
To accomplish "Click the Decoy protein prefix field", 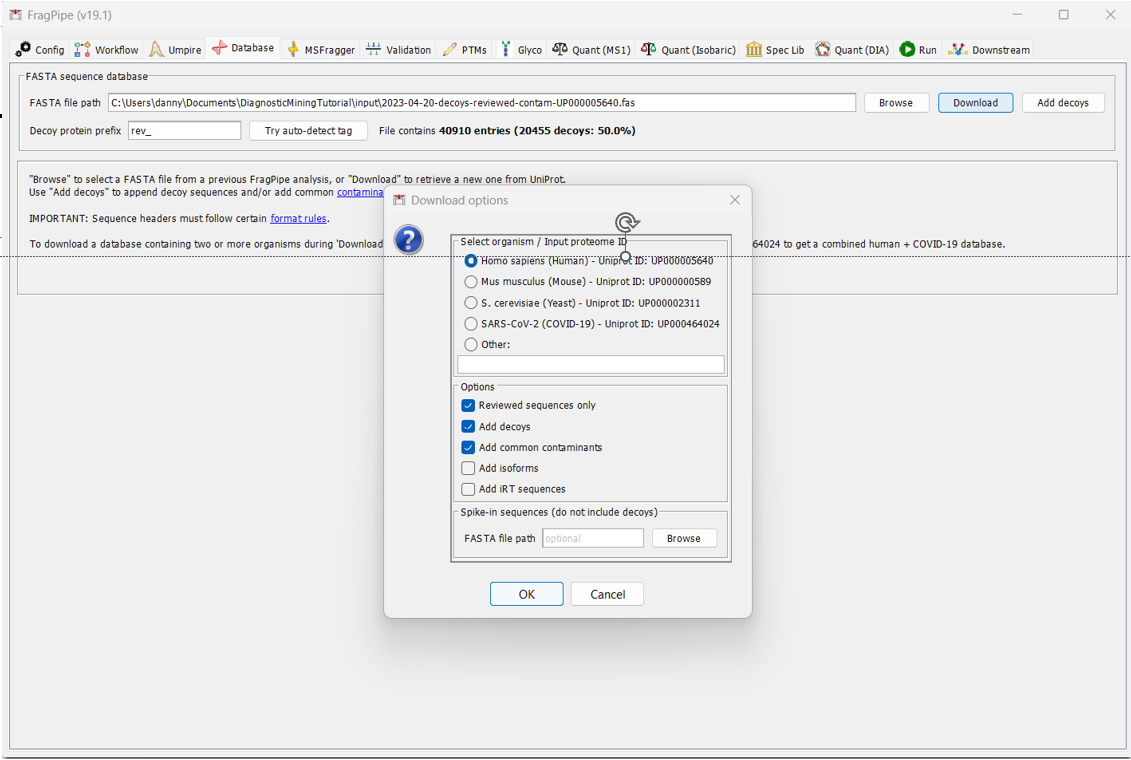I will click(185, 131).
